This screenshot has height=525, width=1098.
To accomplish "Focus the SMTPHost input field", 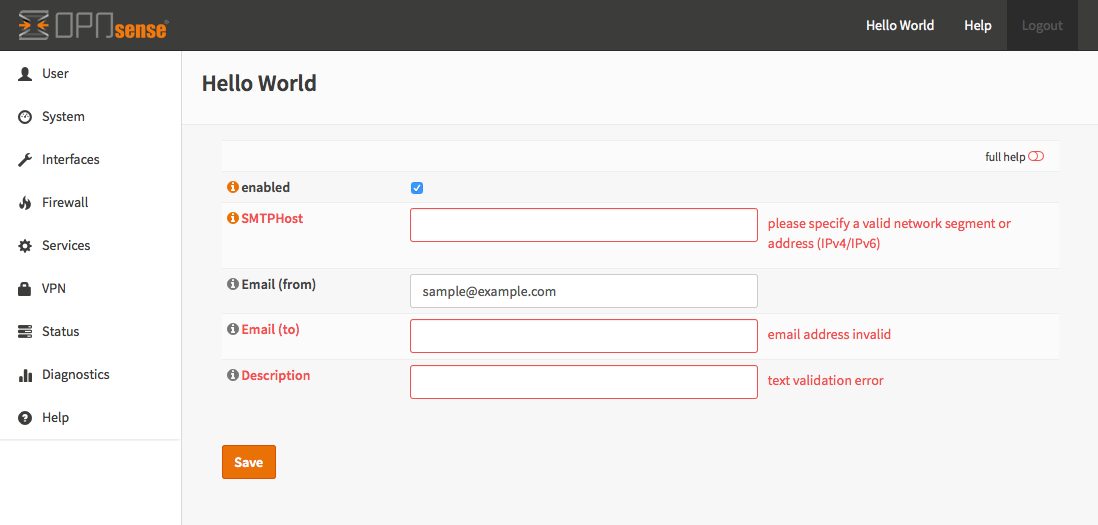I will click(584, 225).
